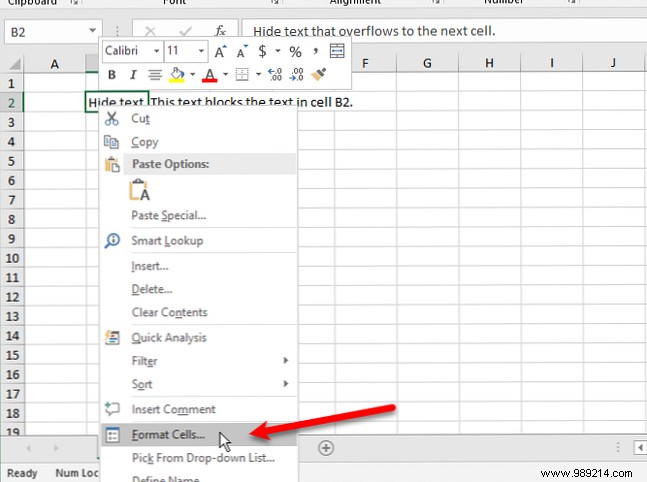The width and height of the screenshot is (647, 482).
Task: Expand the Filter submenu
Action: [198, 361]
